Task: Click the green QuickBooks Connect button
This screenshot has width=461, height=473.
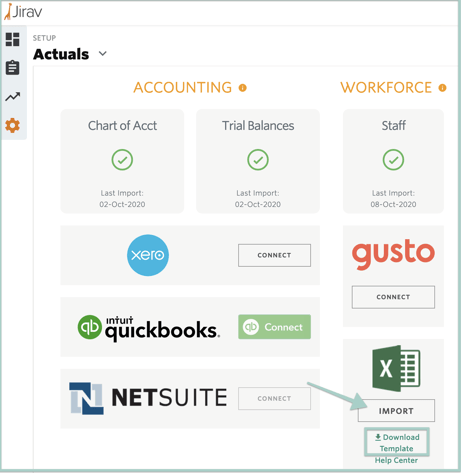Action: [274, 327]
